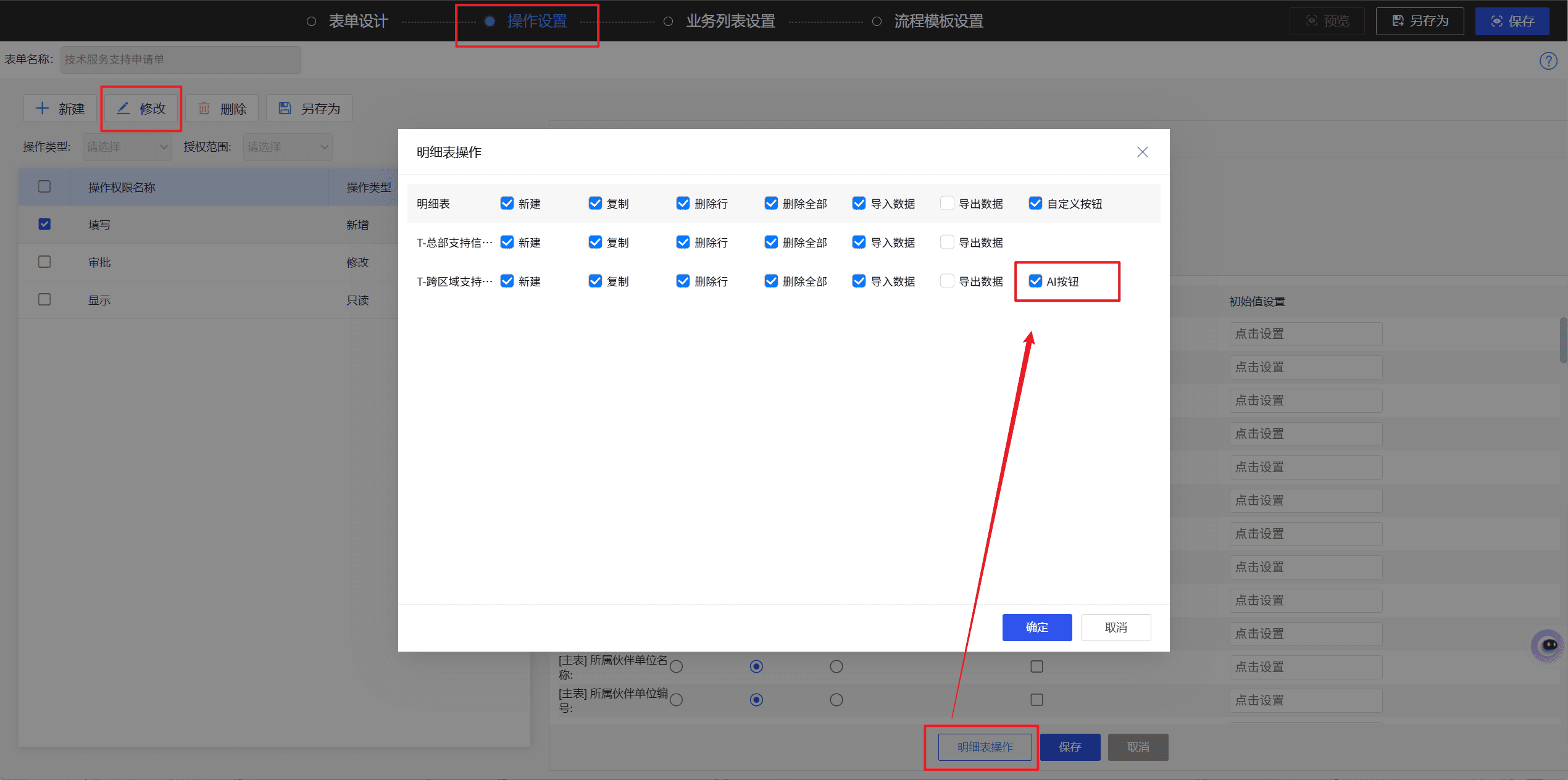
Task: Toggle AI按钮 checkbox for T-跨区域支持
Action: pyautogui.click(x=1035, y=281)
